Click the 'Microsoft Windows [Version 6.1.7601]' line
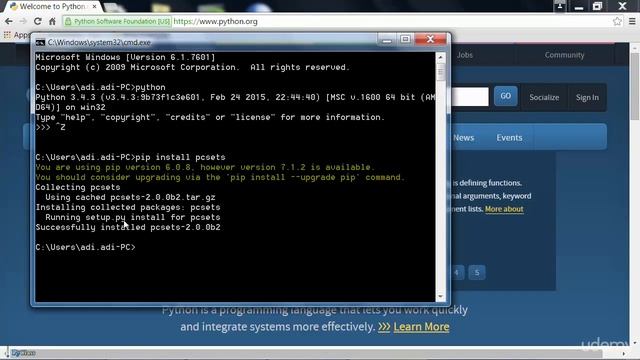640x360 pixels. click(x=125, y=57)
